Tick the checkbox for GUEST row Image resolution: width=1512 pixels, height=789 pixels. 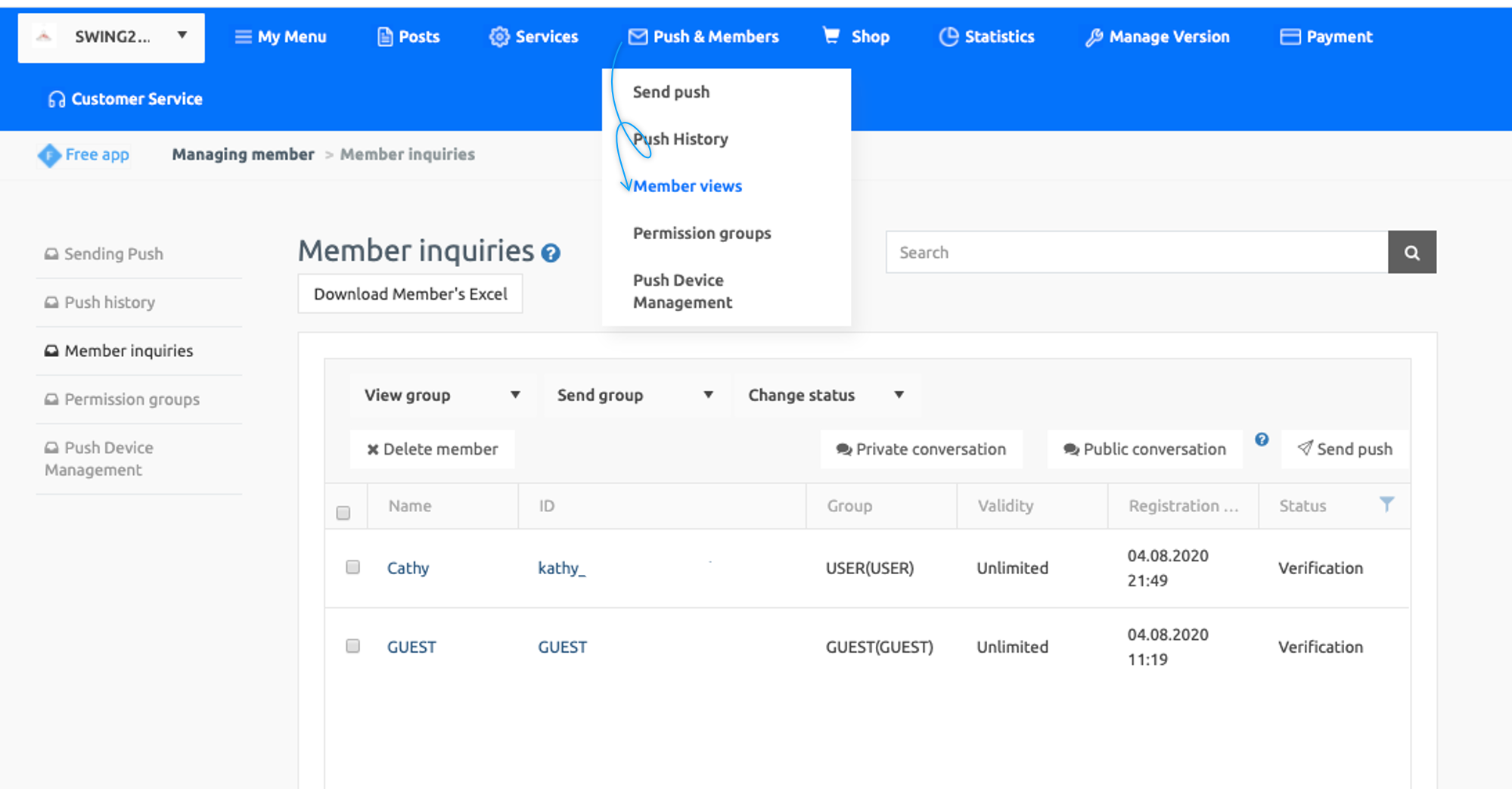point(352,646)
